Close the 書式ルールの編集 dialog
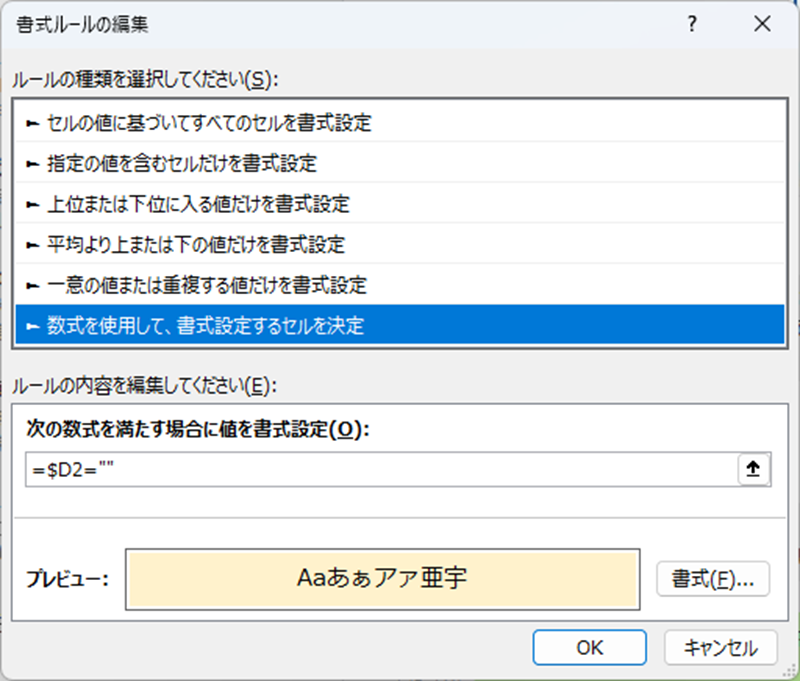 (x=763, y=24)
